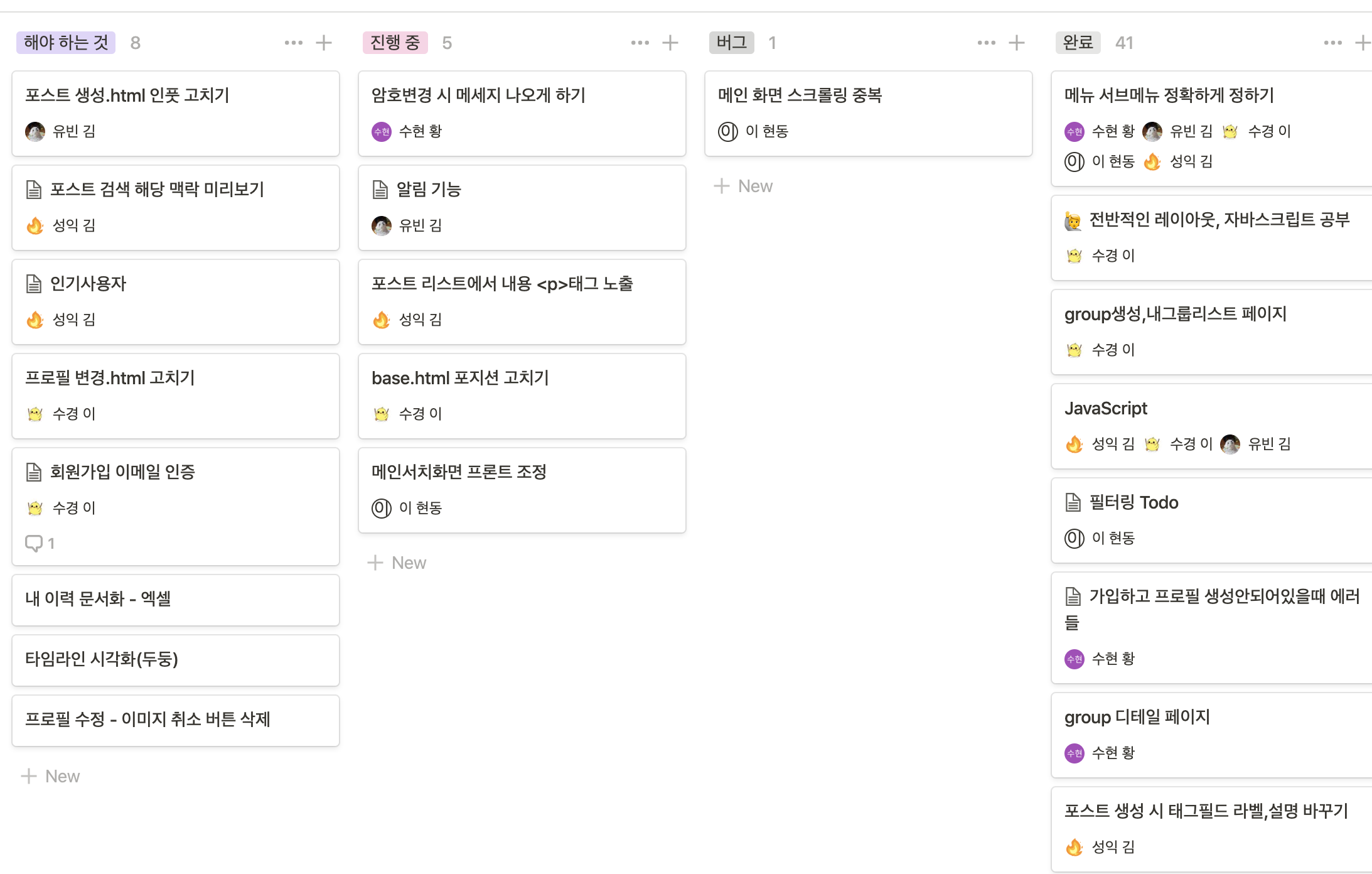Select the 진행 중 pink status label
This screenshot has height=874, width=1372.
[x=395, y=43]
